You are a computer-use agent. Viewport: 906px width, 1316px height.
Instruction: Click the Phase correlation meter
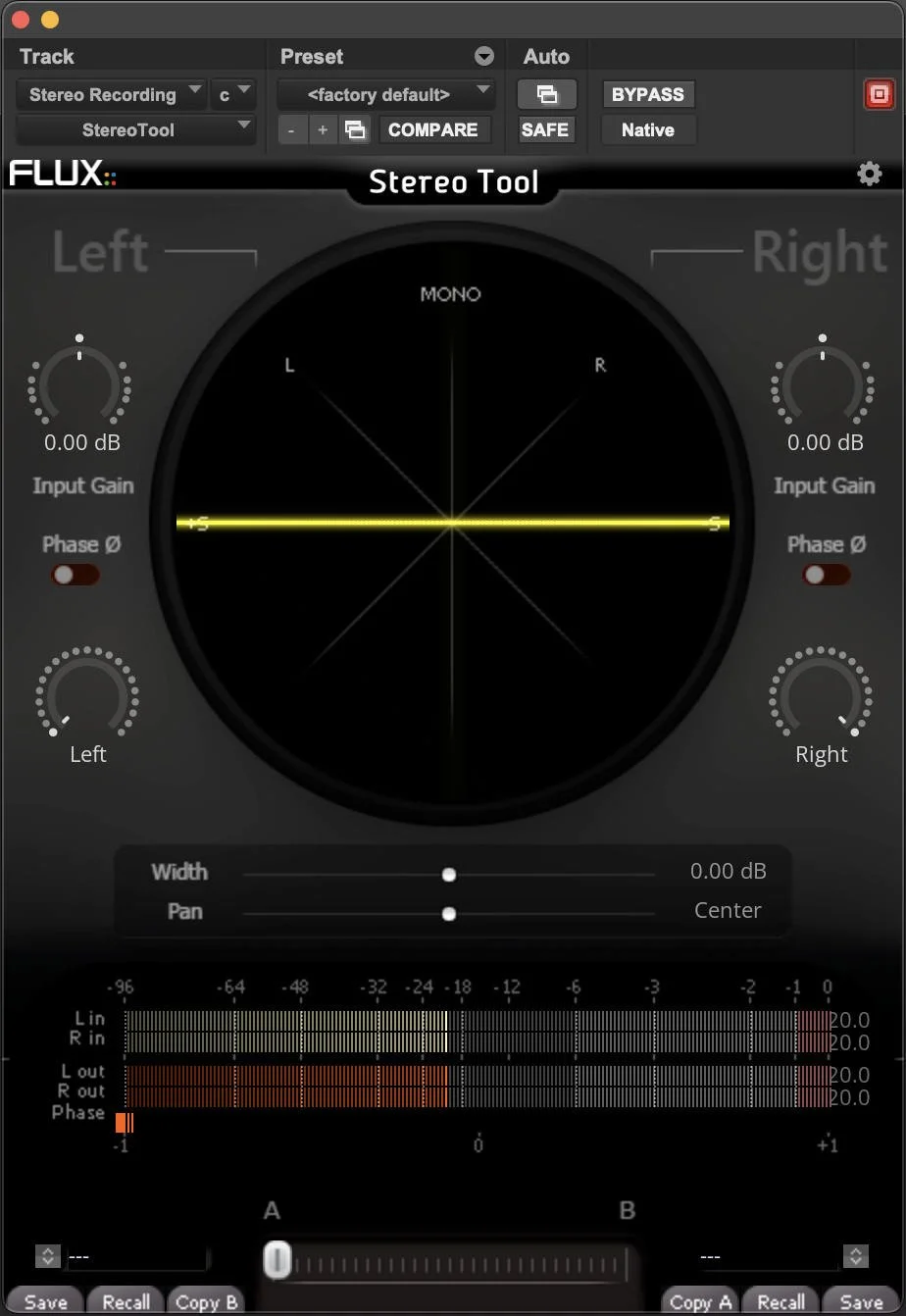click(475, 1123)
